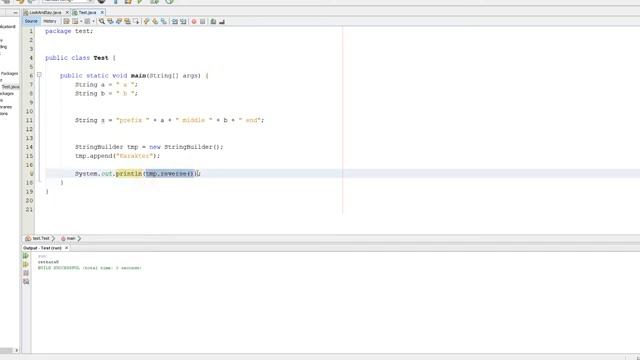Go to Previous Bookmark icon
The width and height of the screenshot is (640, 360).
point(147,21)
